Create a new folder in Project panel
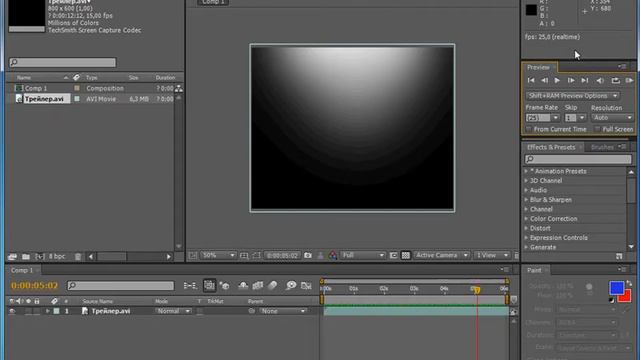Image resolution: width=640 pixels, height=360 pixels. [x=26, y=256]
